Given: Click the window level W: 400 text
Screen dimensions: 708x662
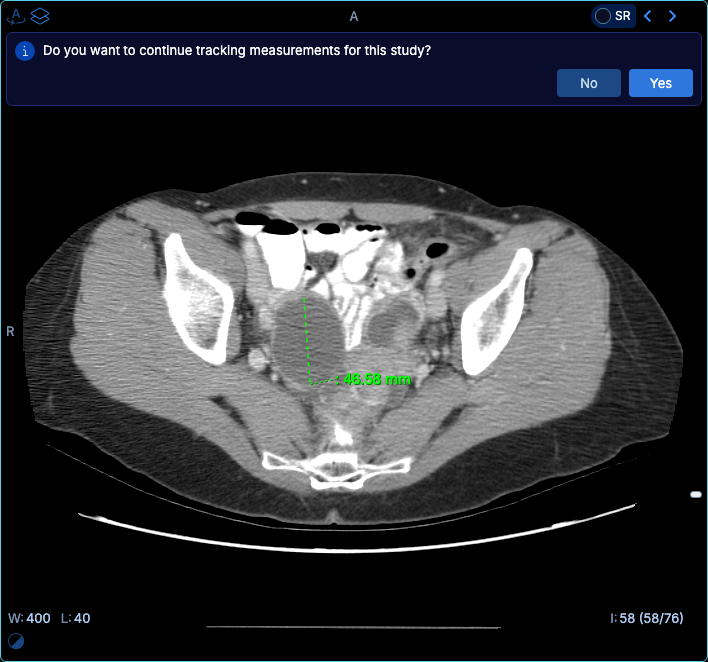Looking at the screenshot, I should (29, 618).
